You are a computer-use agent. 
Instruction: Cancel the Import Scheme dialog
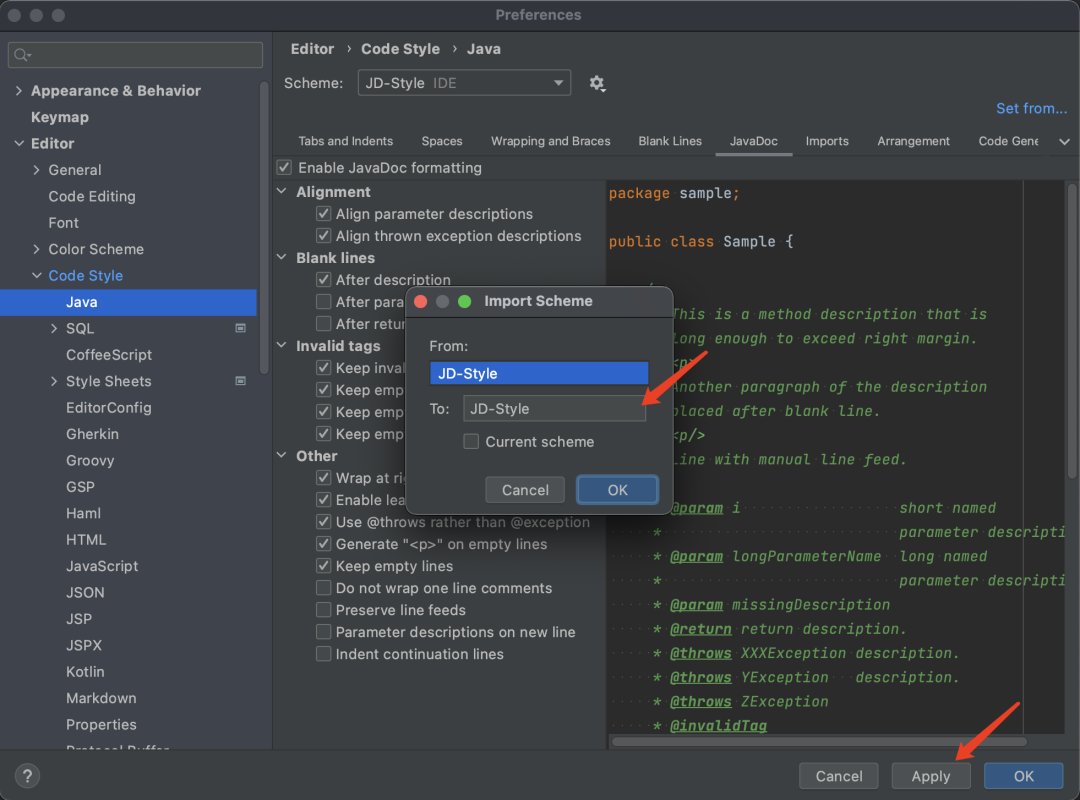click(525, 490)
